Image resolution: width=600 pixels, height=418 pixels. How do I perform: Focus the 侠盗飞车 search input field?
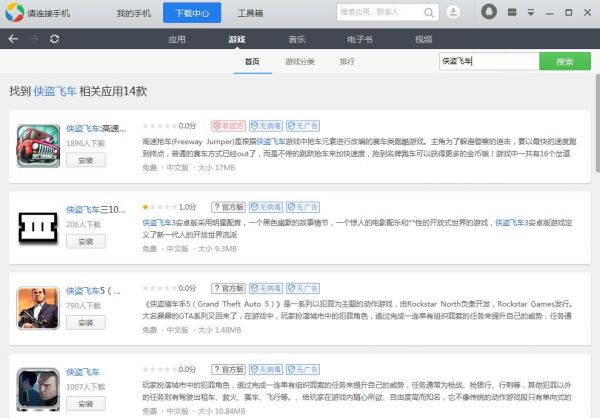pos(489,61)
